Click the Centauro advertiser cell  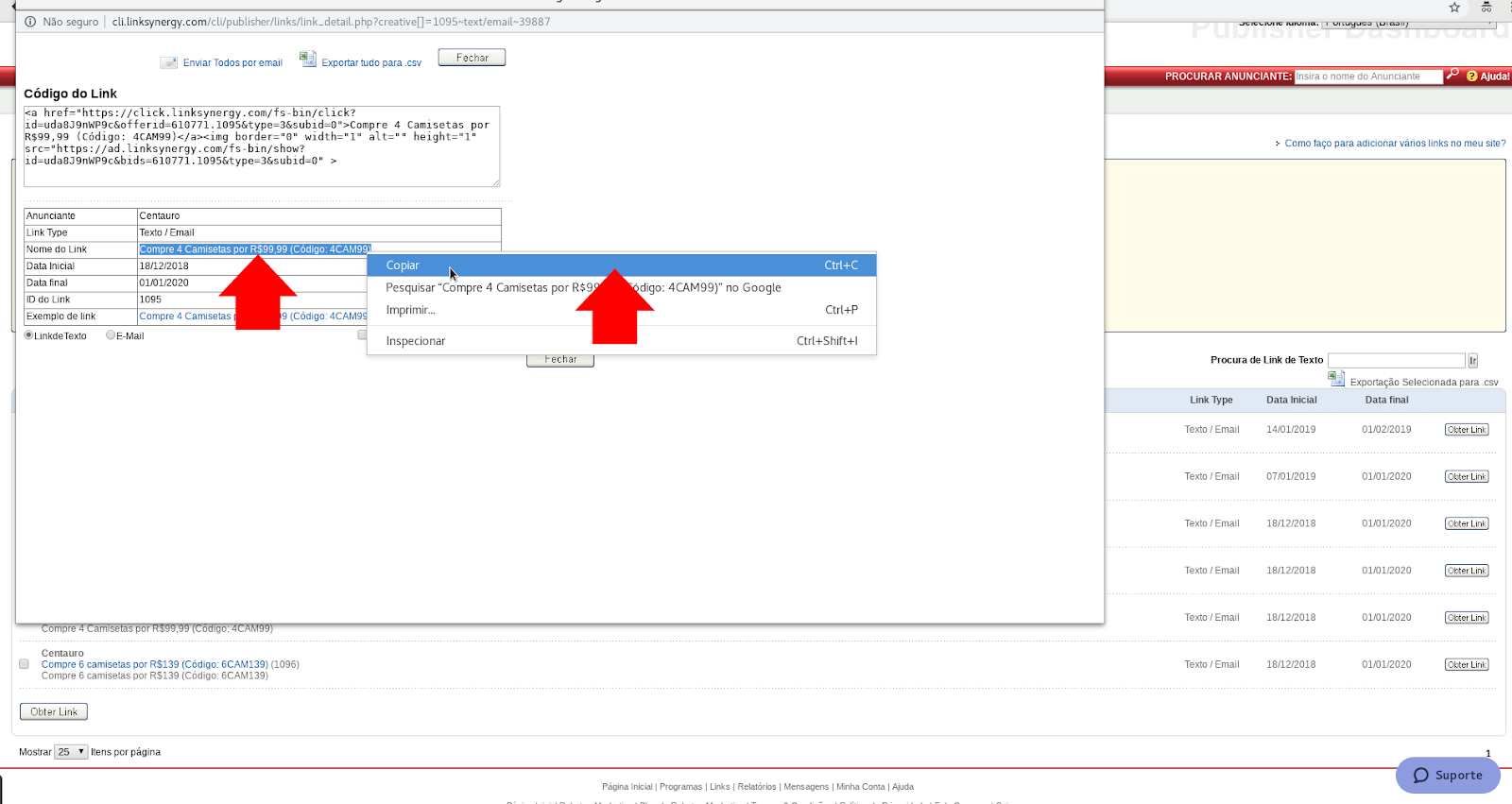tap(319, 215)
